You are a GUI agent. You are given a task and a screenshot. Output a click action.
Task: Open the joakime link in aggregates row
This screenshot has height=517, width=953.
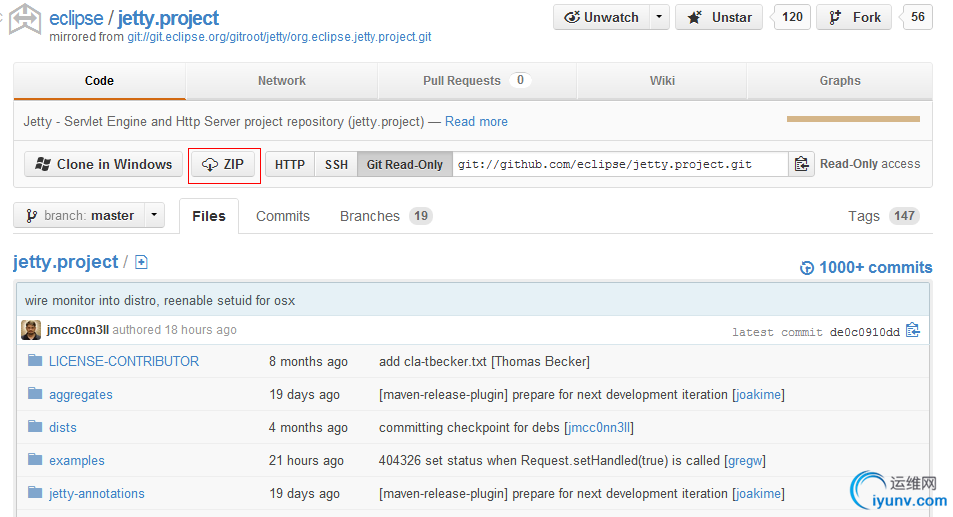coord(758,395)
